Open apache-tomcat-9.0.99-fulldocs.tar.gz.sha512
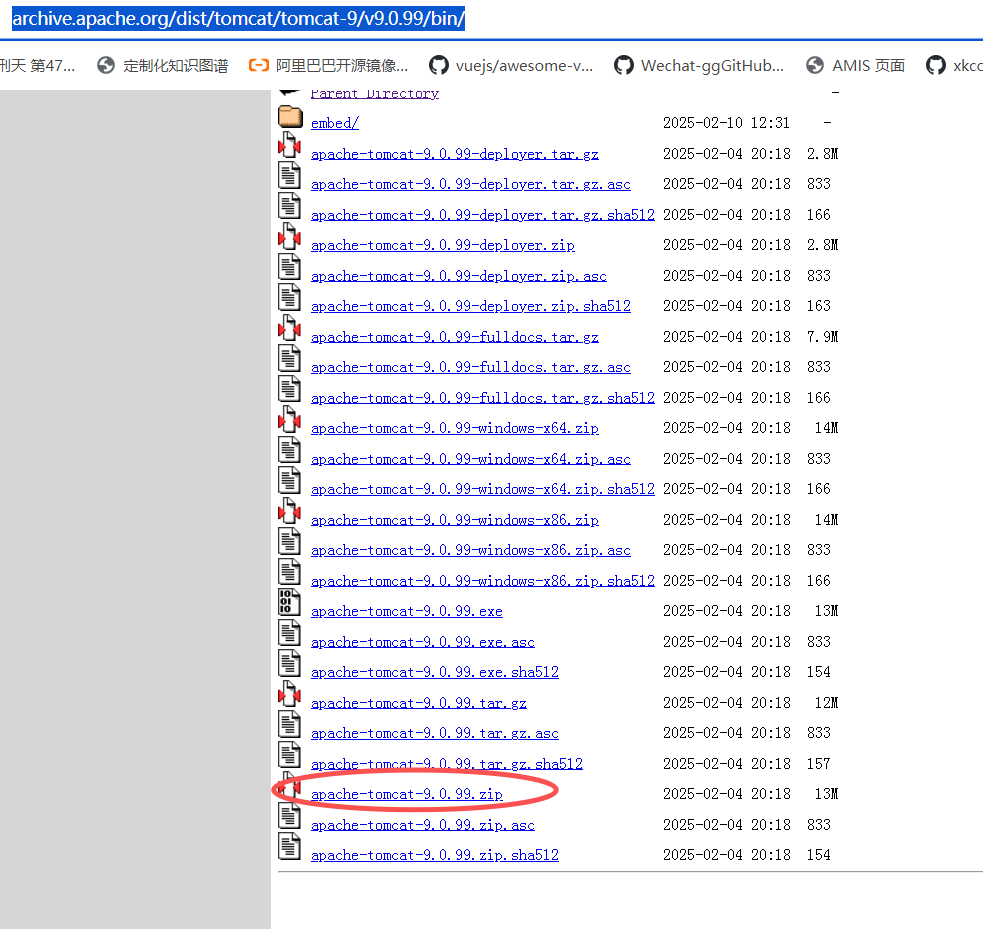The image size is (983, 929). [x=483, y=398]
